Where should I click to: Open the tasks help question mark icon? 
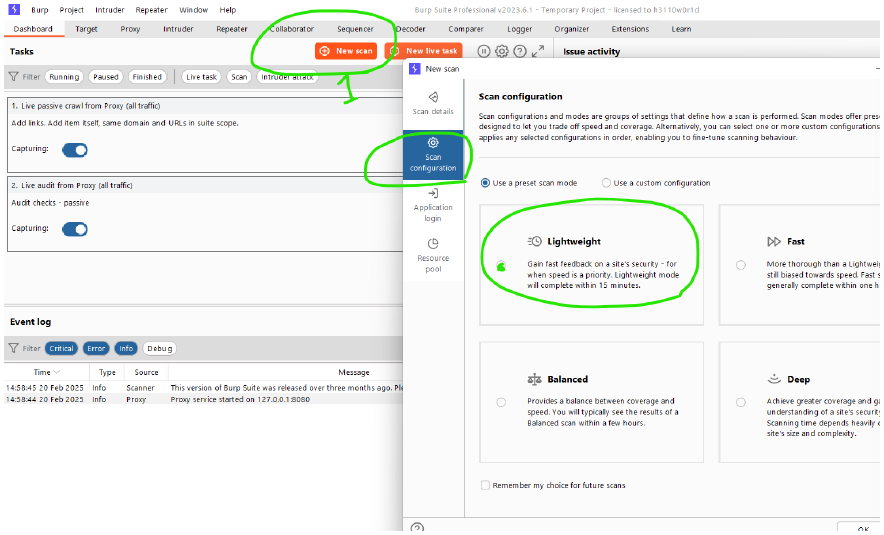click(x=520, y=51)
